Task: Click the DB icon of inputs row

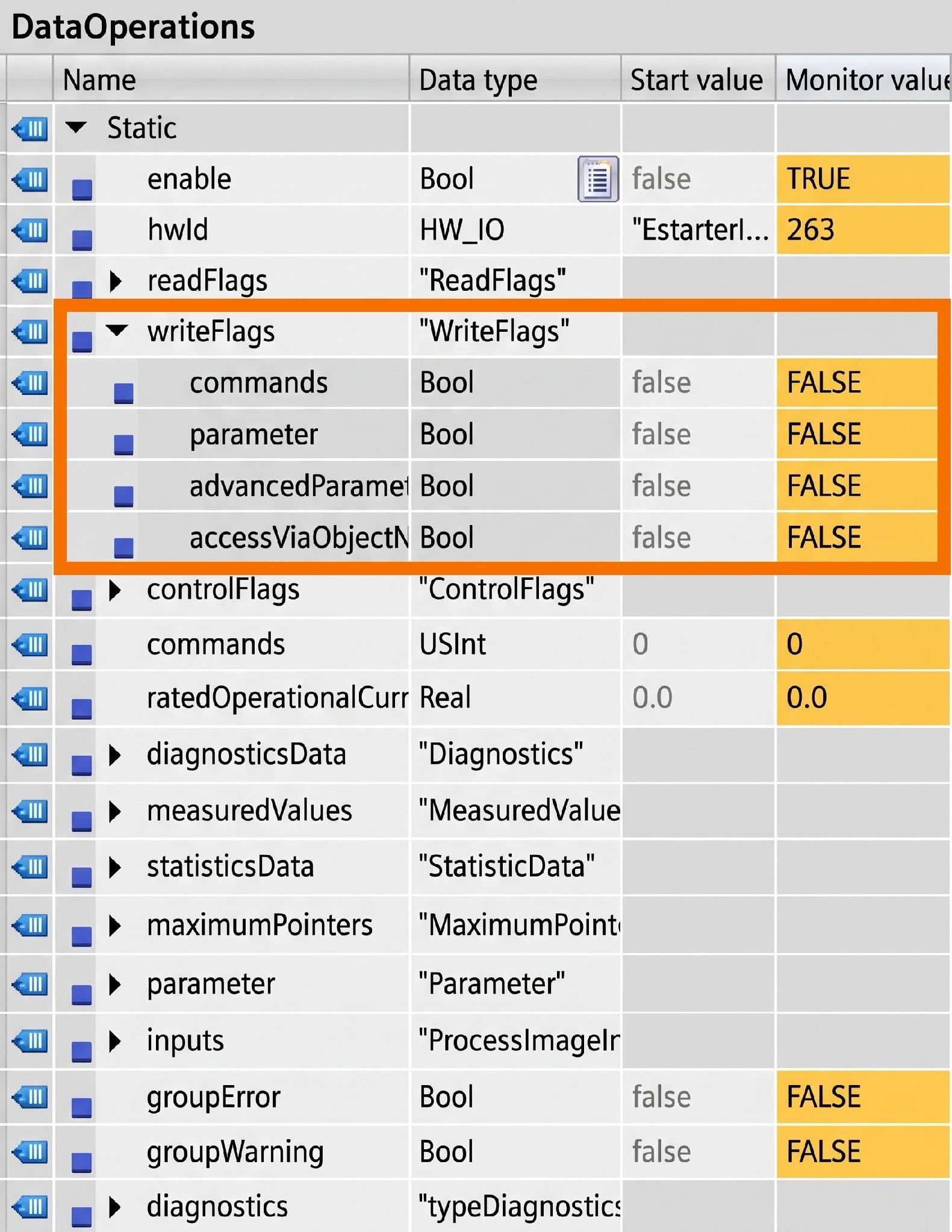Action: (x=30, y=1041)
